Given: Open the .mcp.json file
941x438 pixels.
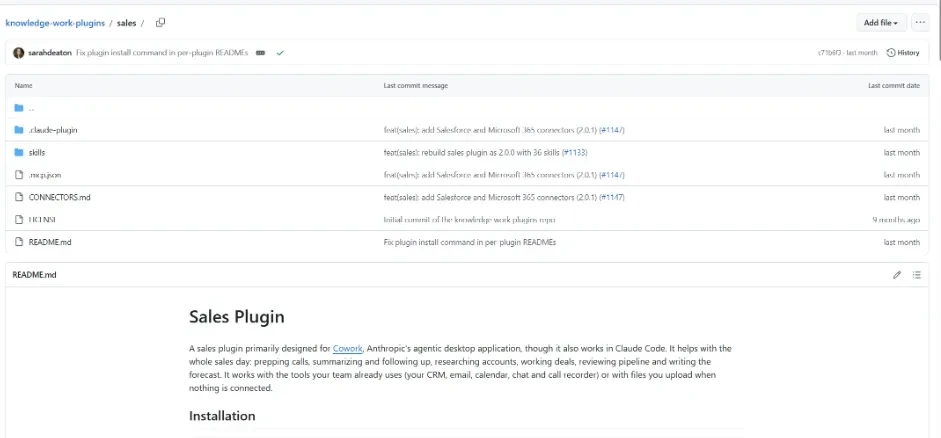Looking at the screenshot, I should click(x=45, y=175).
